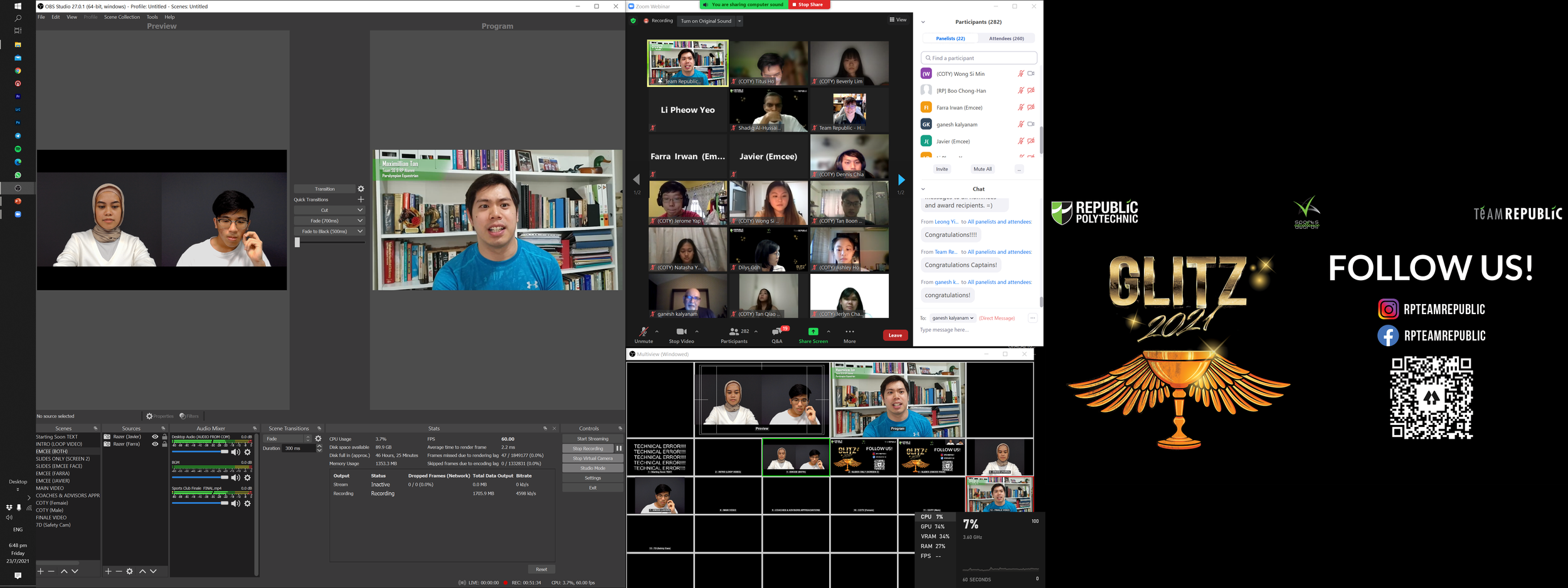Viewport: 1568px width, 588px height.
Task: Toggle lock on Razer (Farra) source
Action: pos(165,444)
